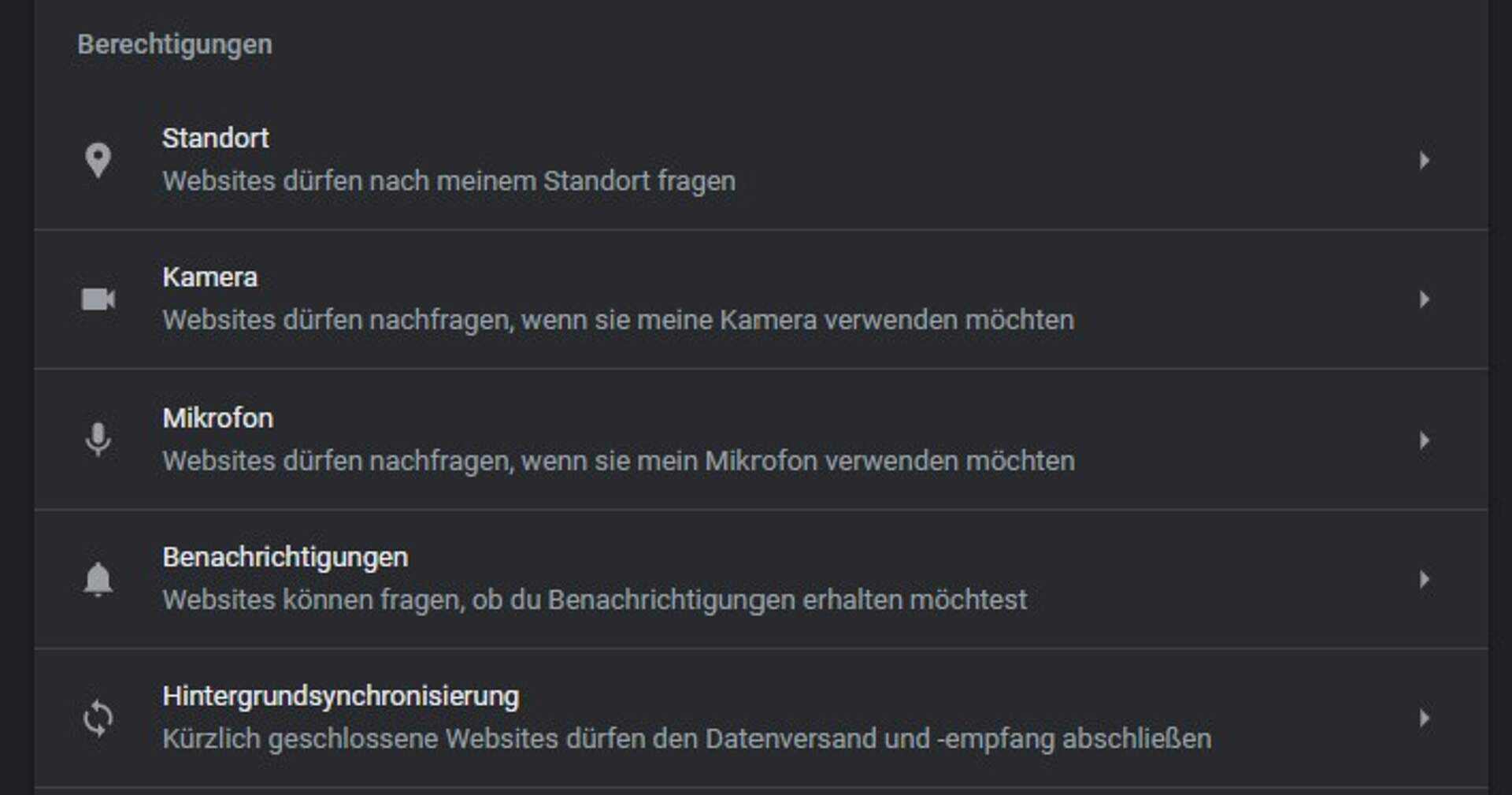This screenshot has height=795, width=1512.
Task: Click the Mikrofon description about 'mein Mikrofon verwenden'
Action: tap(618, 461)
